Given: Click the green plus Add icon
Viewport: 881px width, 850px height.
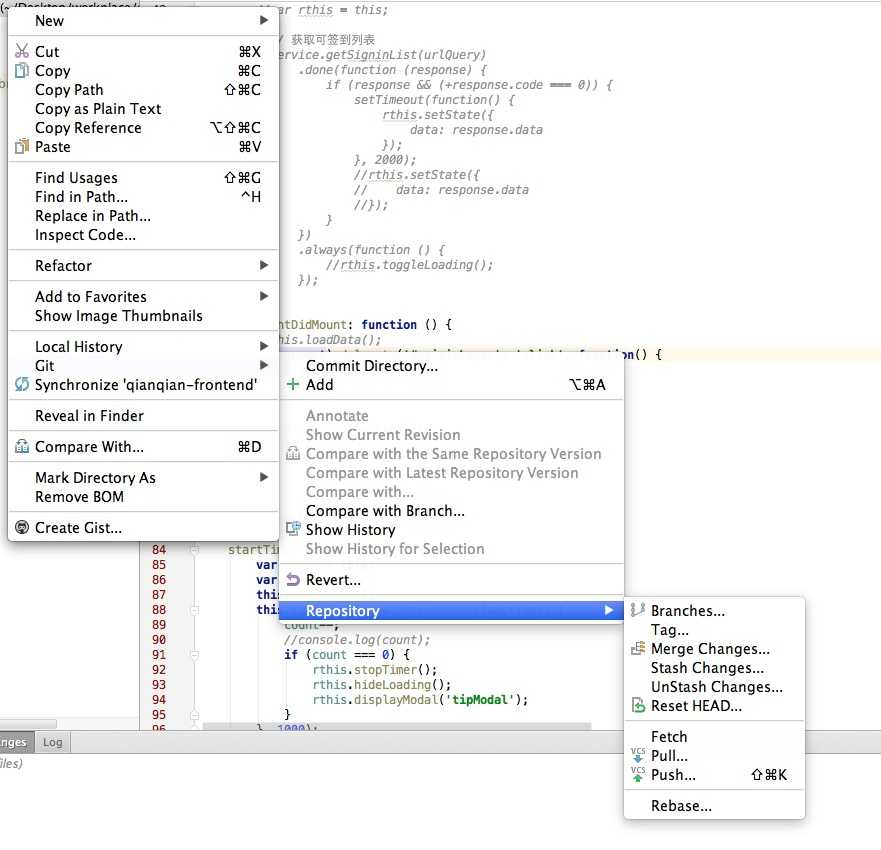Looking at the screenshot, I should [x=293, y=384].
